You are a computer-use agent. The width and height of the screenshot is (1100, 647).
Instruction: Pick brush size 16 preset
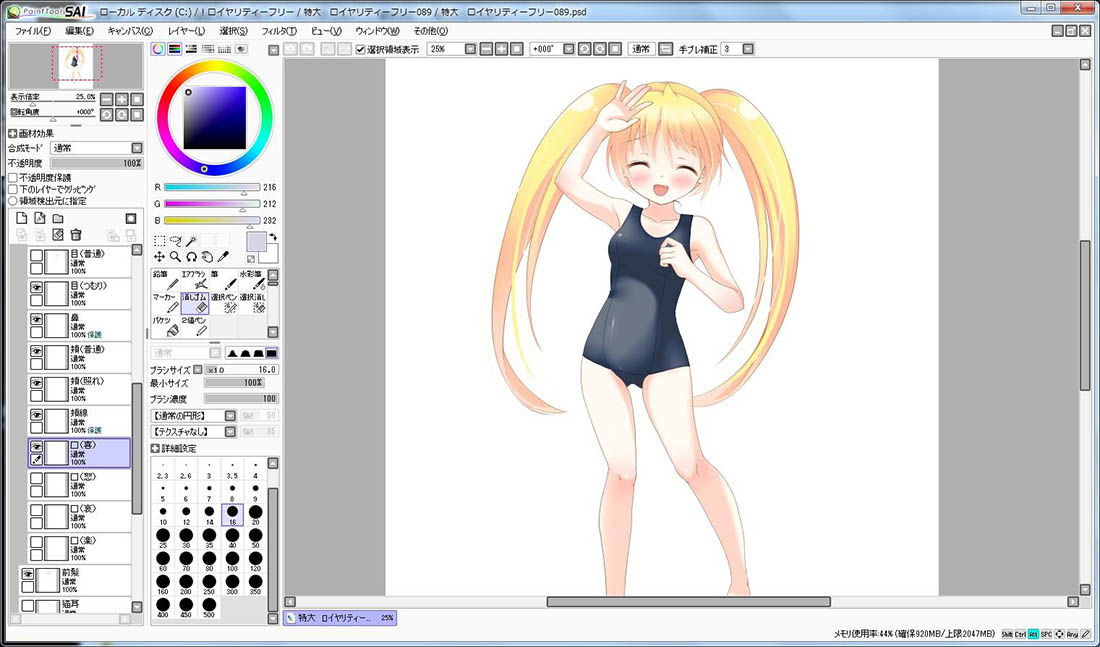coord(232,514)
